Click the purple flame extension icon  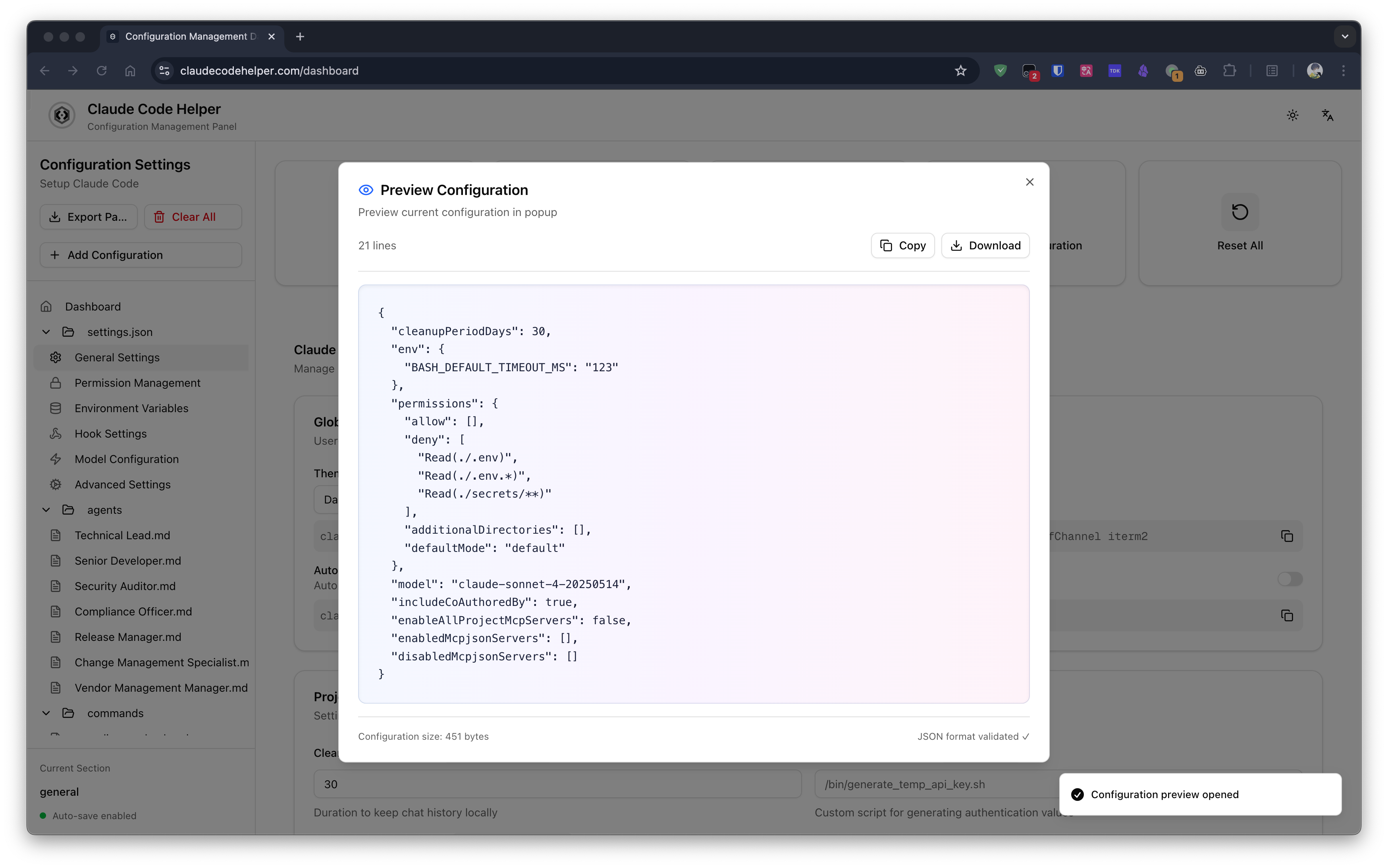[x=1143, y=71]
